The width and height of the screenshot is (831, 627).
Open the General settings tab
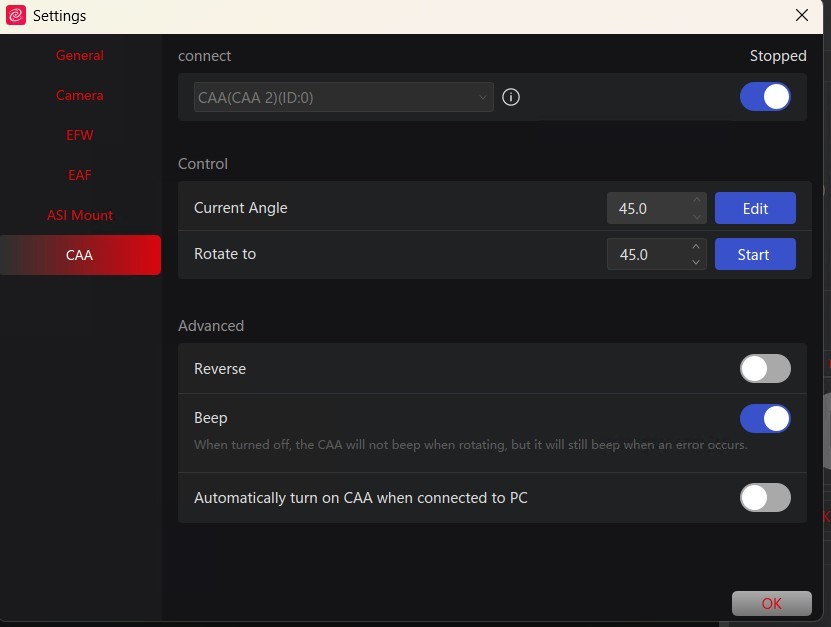click(80, 55)
